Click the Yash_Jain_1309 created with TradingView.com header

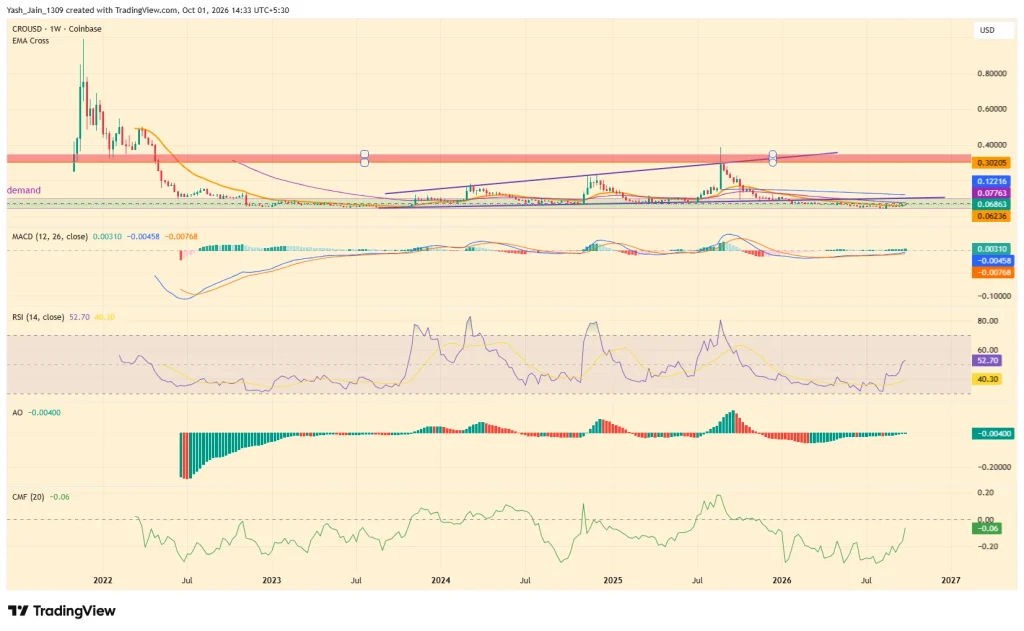pos(148,10)
